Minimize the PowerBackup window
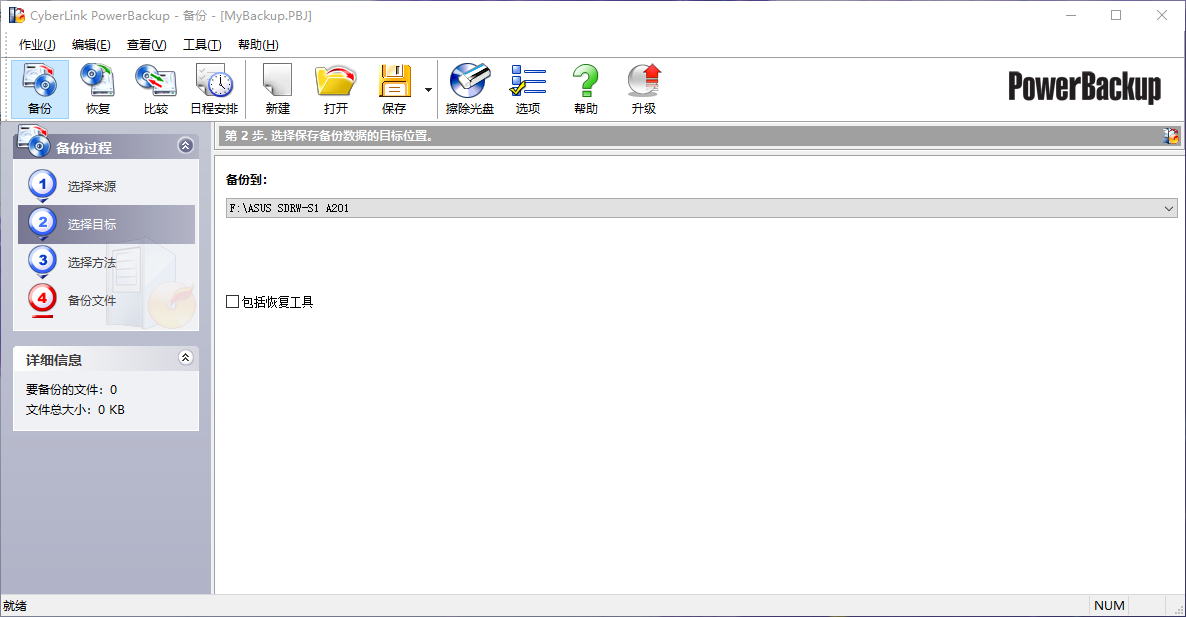 point(1071,15)
